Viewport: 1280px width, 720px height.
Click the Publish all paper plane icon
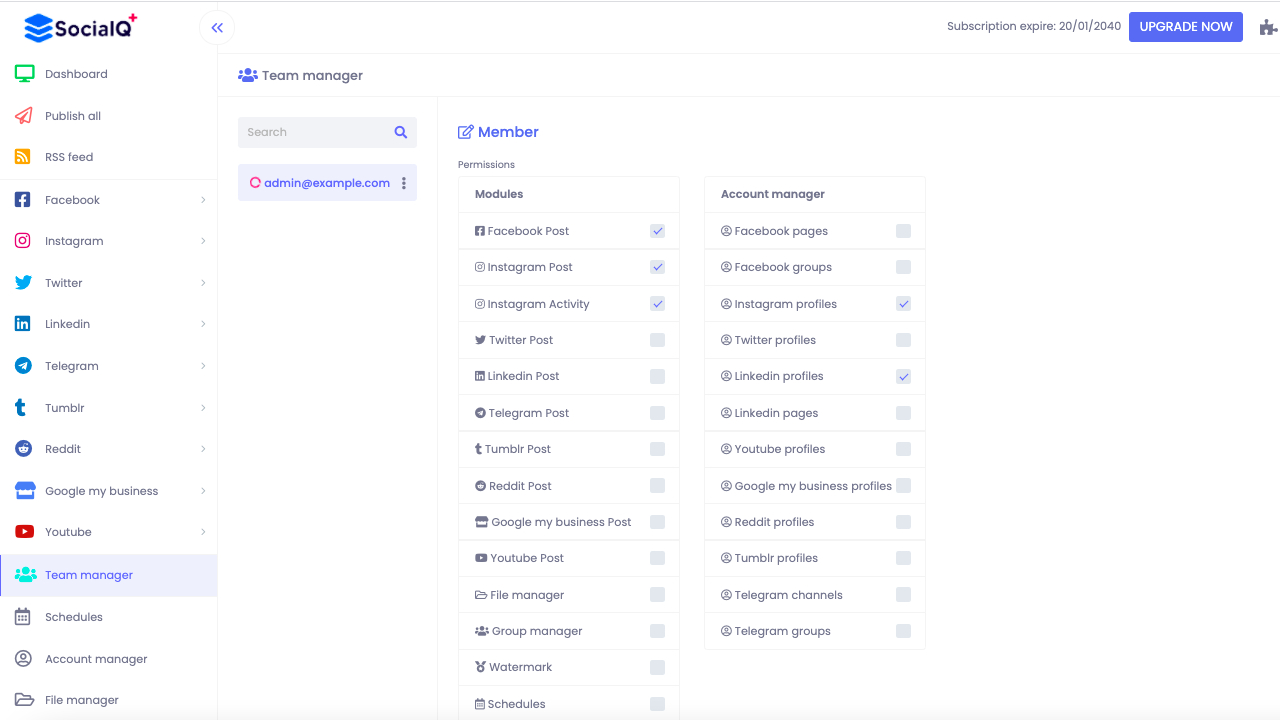click(x=24, y=116)
